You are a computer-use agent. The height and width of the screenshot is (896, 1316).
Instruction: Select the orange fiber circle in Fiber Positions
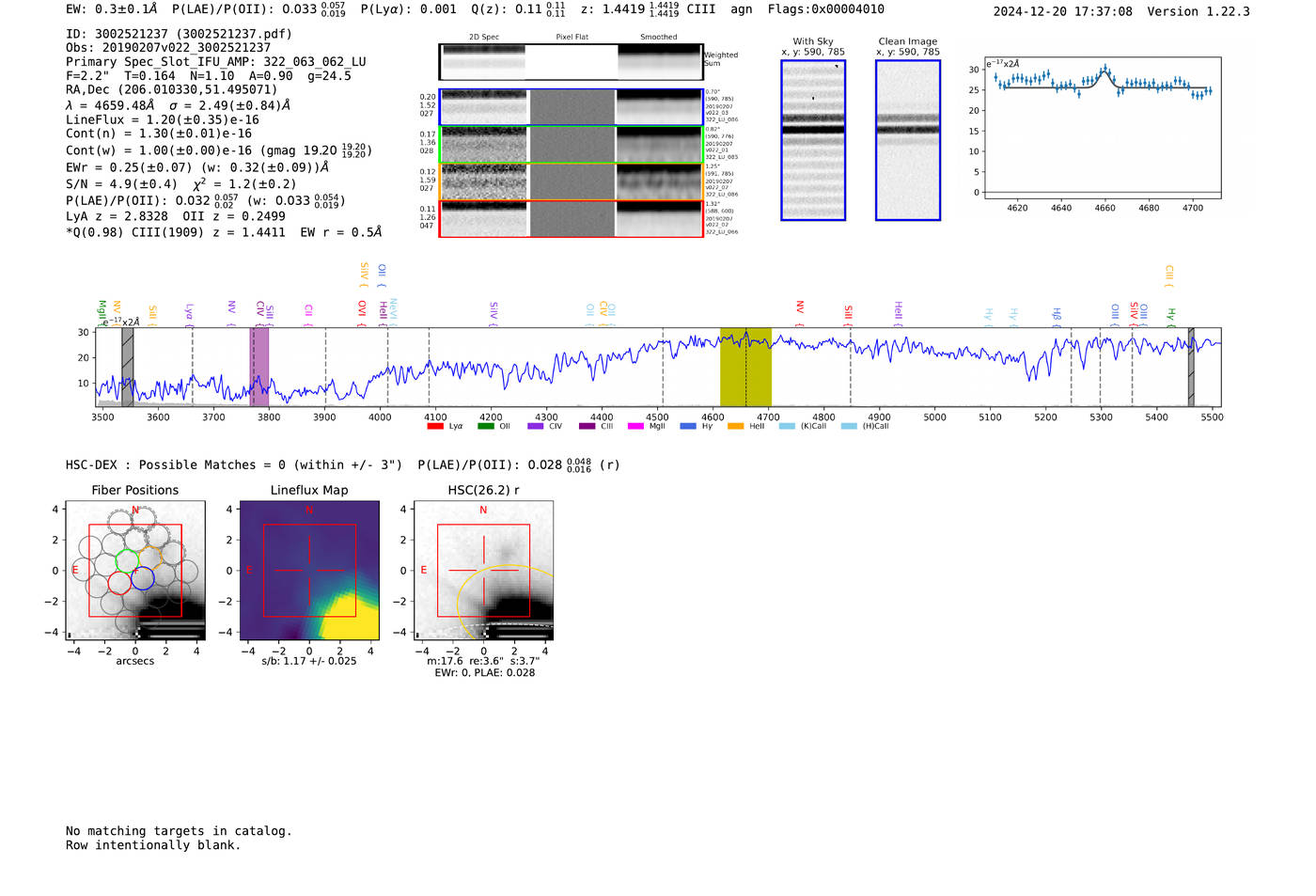pyautogui.click(x=172, y=555)
